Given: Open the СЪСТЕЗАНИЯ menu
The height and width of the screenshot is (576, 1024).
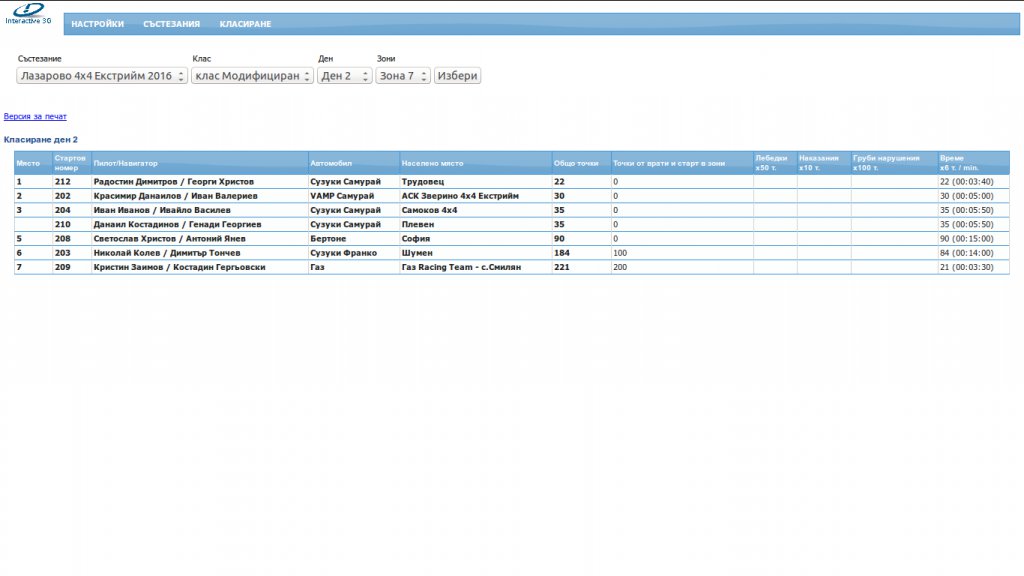Looking at the screenshot, I should click(171, 24).
